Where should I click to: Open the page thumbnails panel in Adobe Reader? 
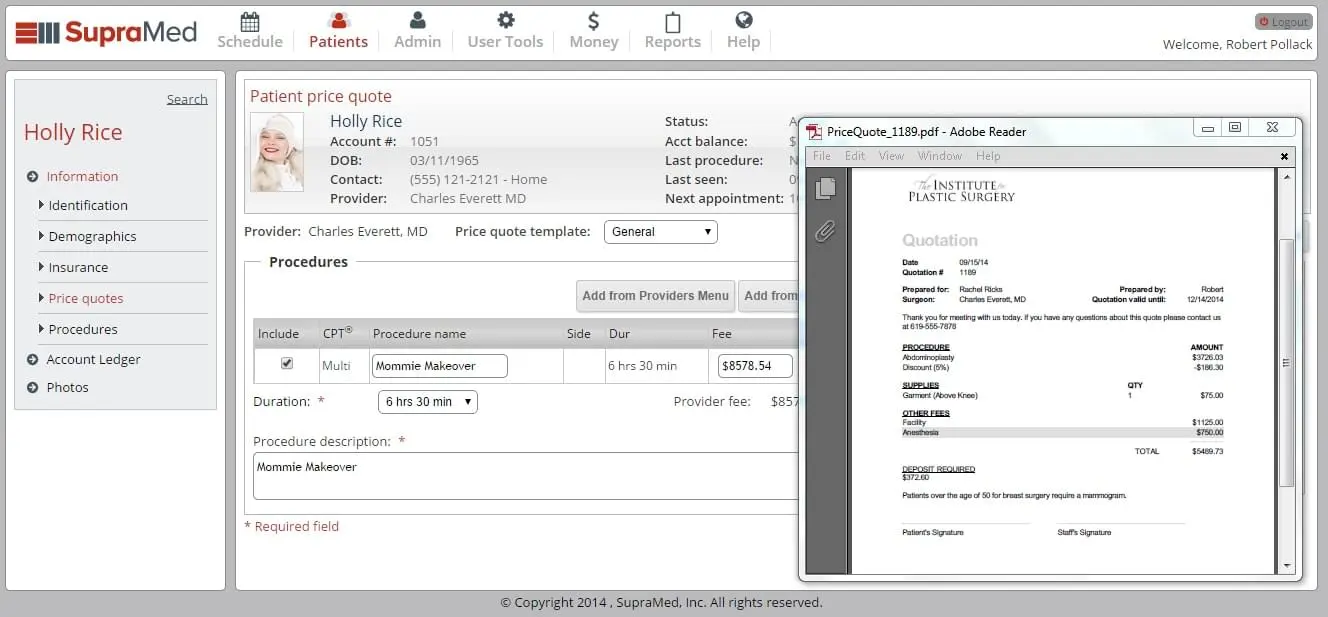[x=825, y=189]
